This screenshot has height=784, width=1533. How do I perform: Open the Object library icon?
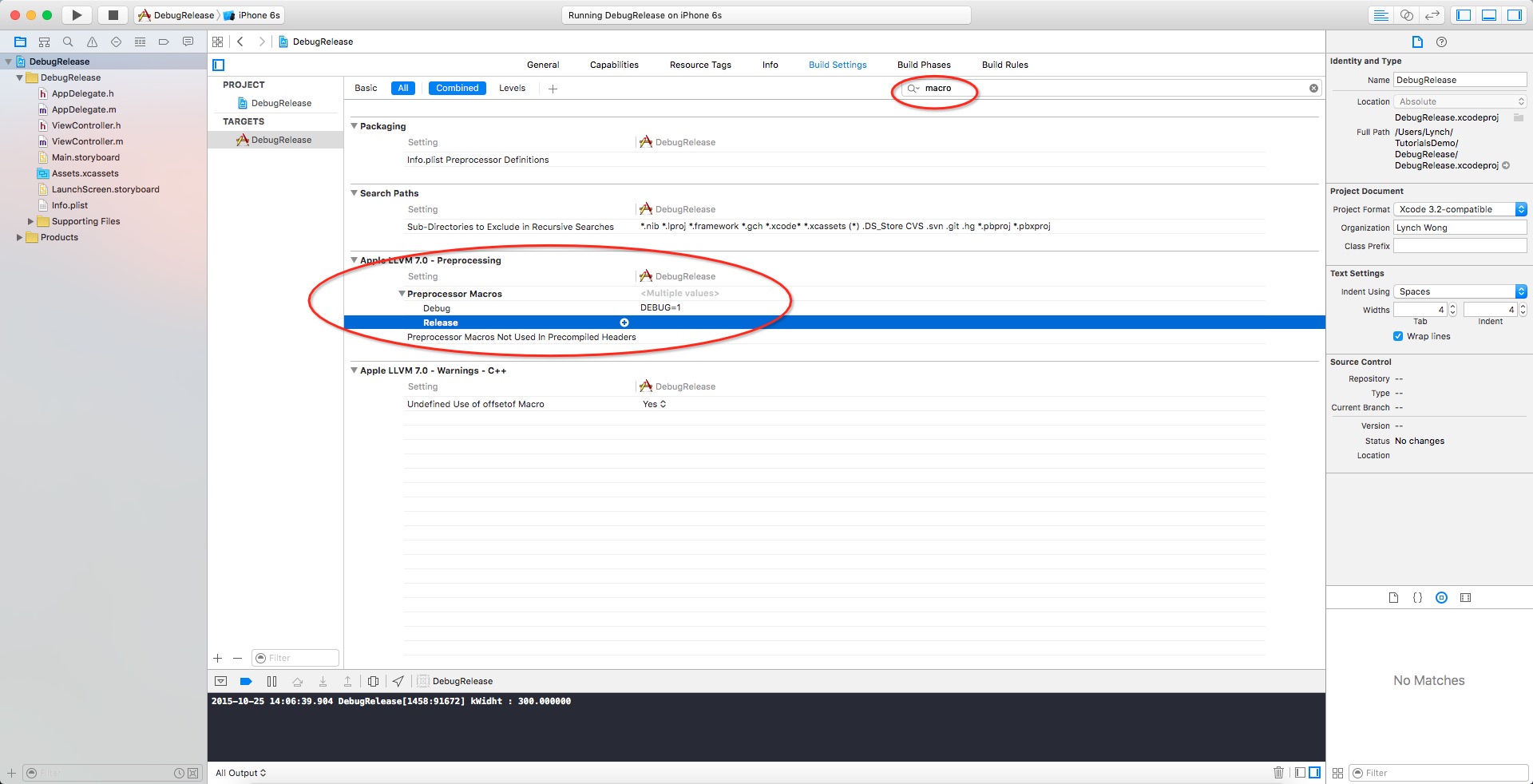point(1441,597)
